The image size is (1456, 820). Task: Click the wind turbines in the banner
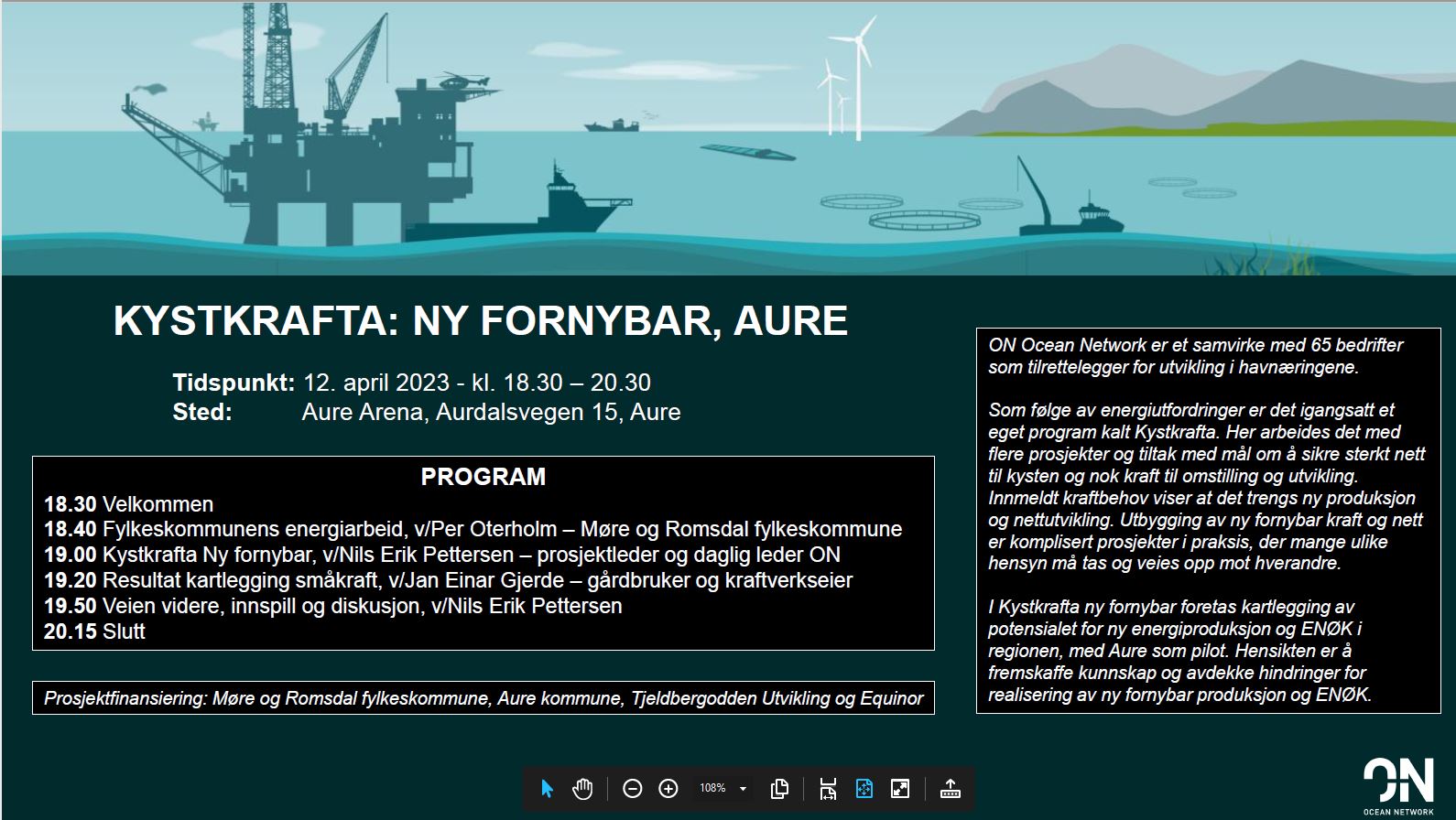pos(849,78)
